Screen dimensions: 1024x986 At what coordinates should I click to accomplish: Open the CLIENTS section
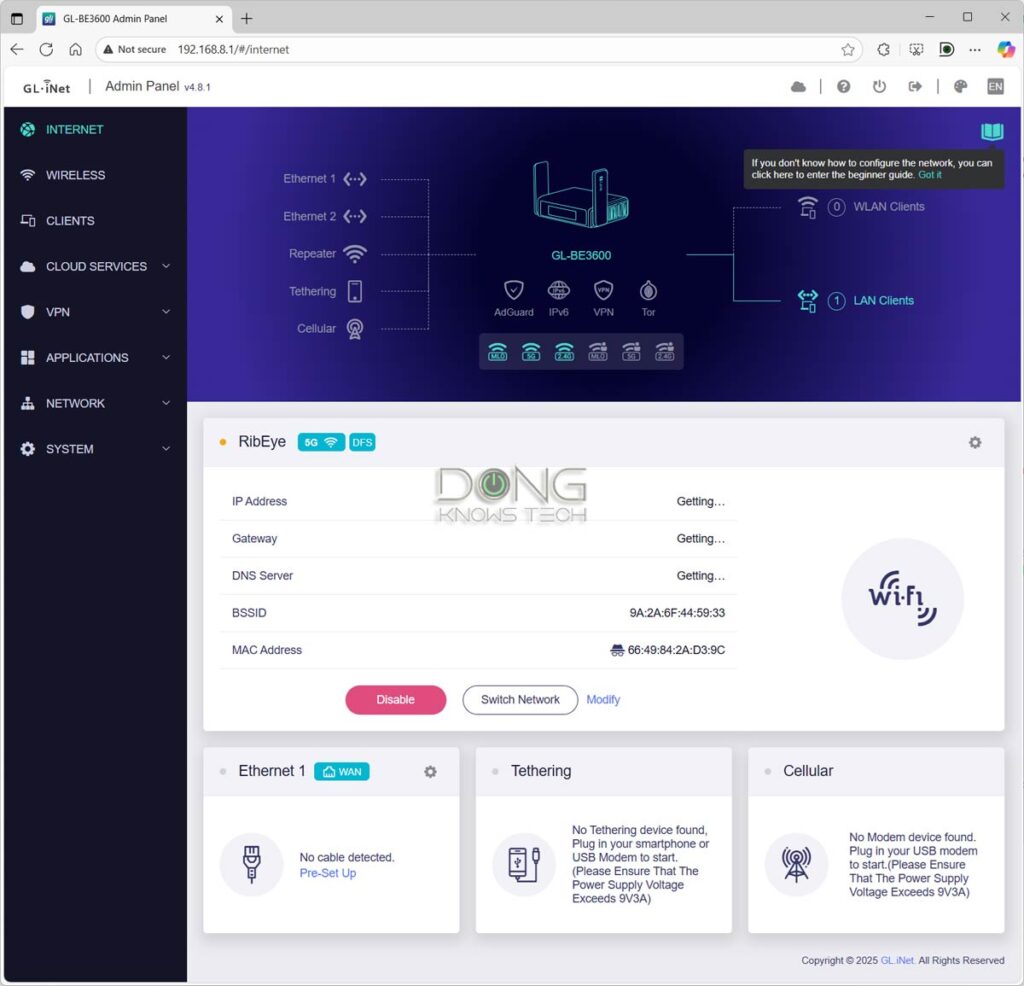pyautogui.click(x=69, y=220)
